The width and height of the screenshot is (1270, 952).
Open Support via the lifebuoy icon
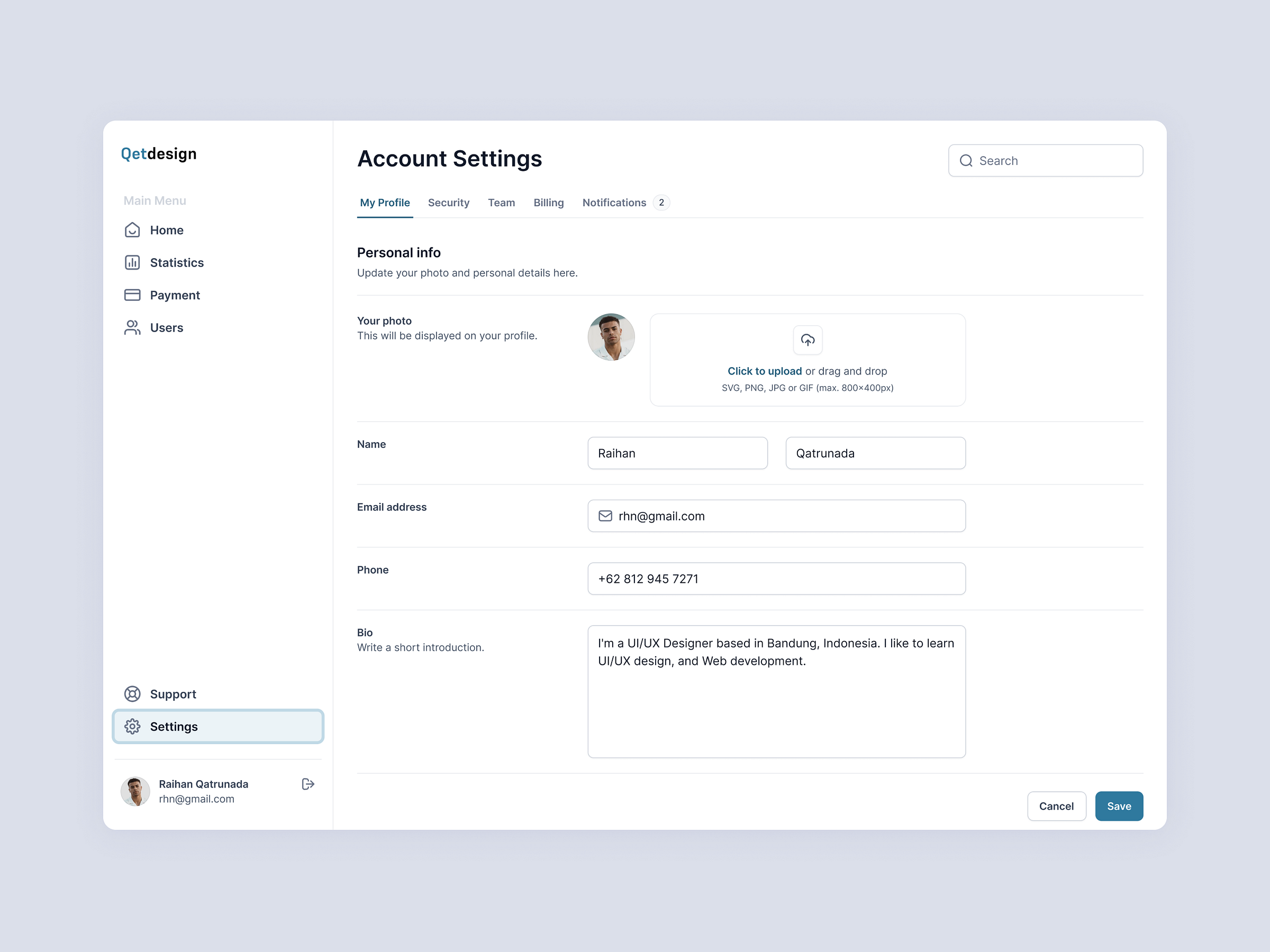[132, 694]
